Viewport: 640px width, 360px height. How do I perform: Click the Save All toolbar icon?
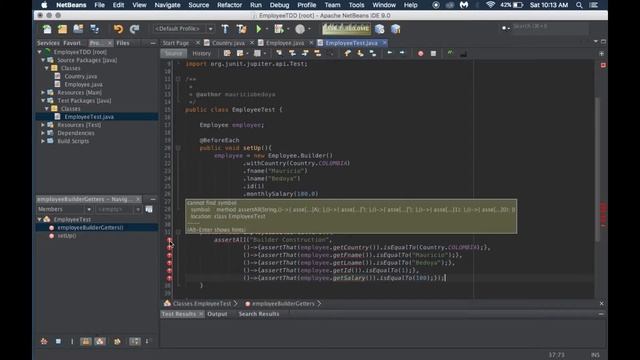tap(95, 29)
